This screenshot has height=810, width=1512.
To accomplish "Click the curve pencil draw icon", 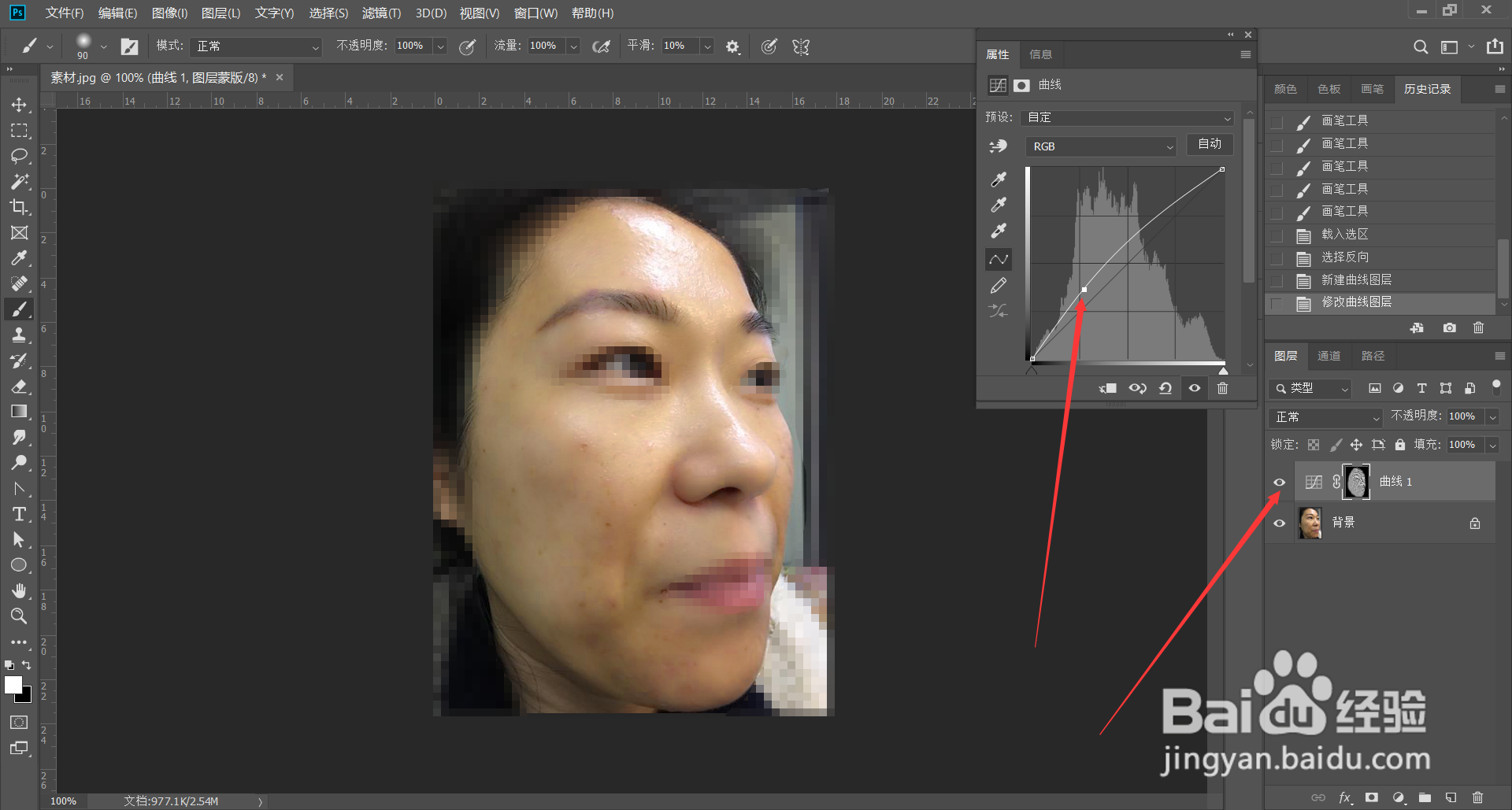I will coord(999,286).
